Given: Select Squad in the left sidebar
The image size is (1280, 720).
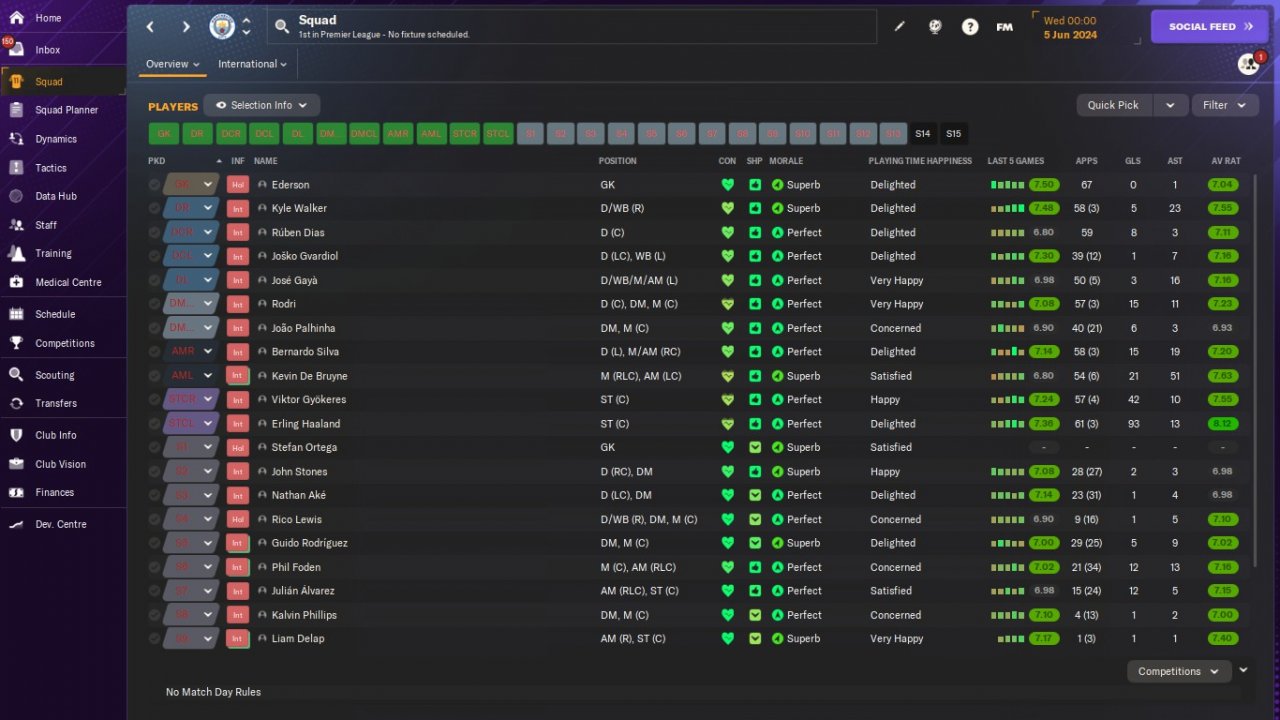Looking at the screenshot, I should point(63,82).
